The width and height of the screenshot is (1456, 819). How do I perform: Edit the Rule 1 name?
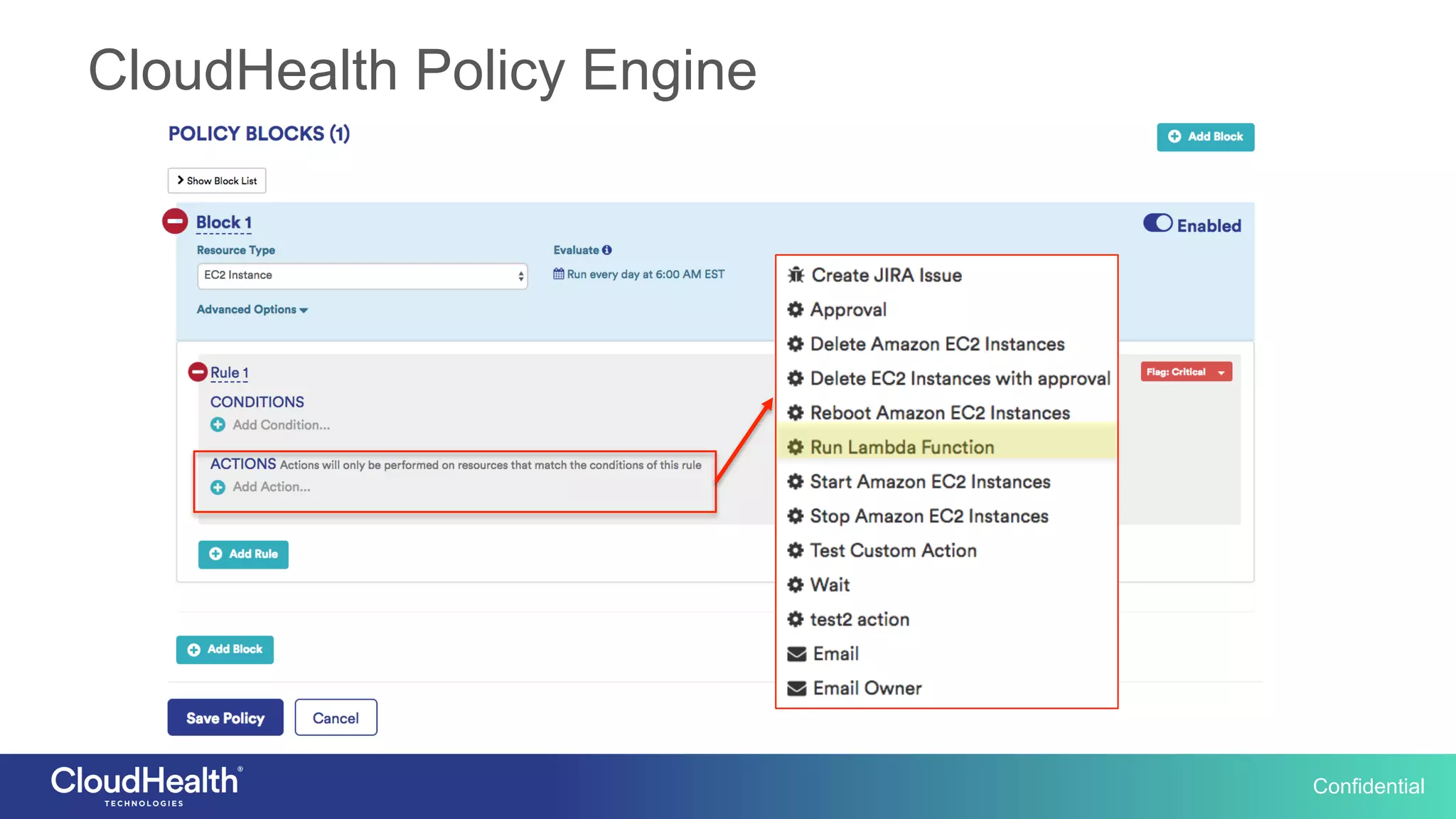[x=229, y=373]
